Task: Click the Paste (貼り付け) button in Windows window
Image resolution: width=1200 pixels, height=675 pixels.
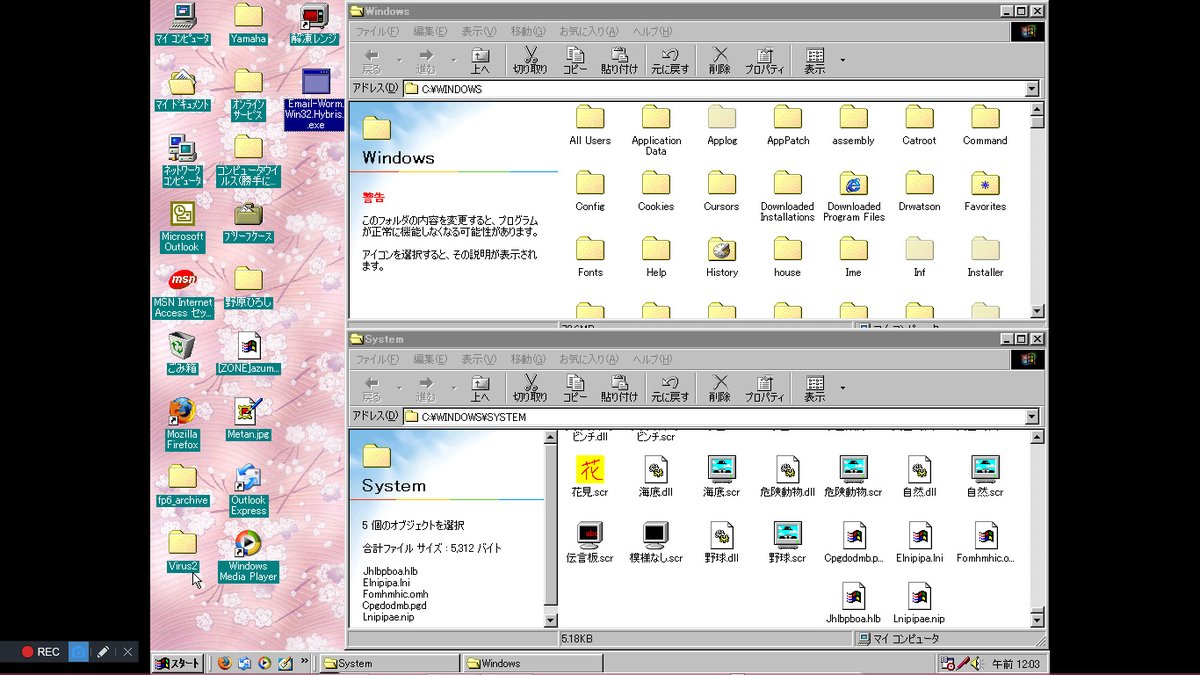Action: pyautogui.click(x=619, y=60)
